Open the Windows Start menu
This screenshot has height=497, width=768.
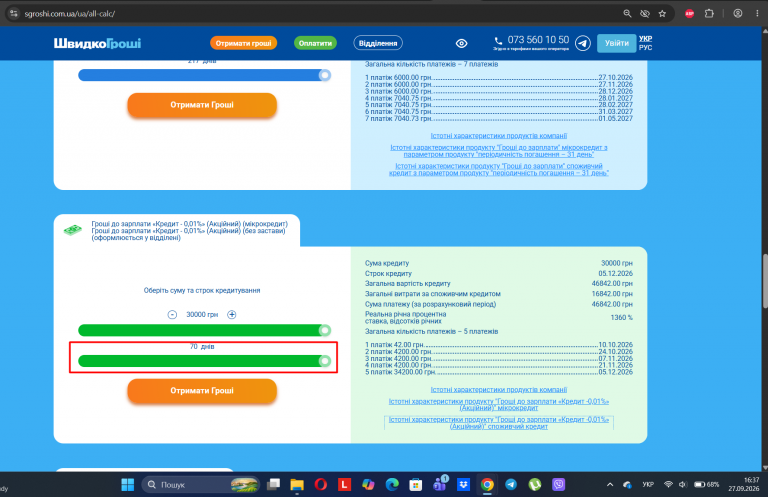pos(127,485)
